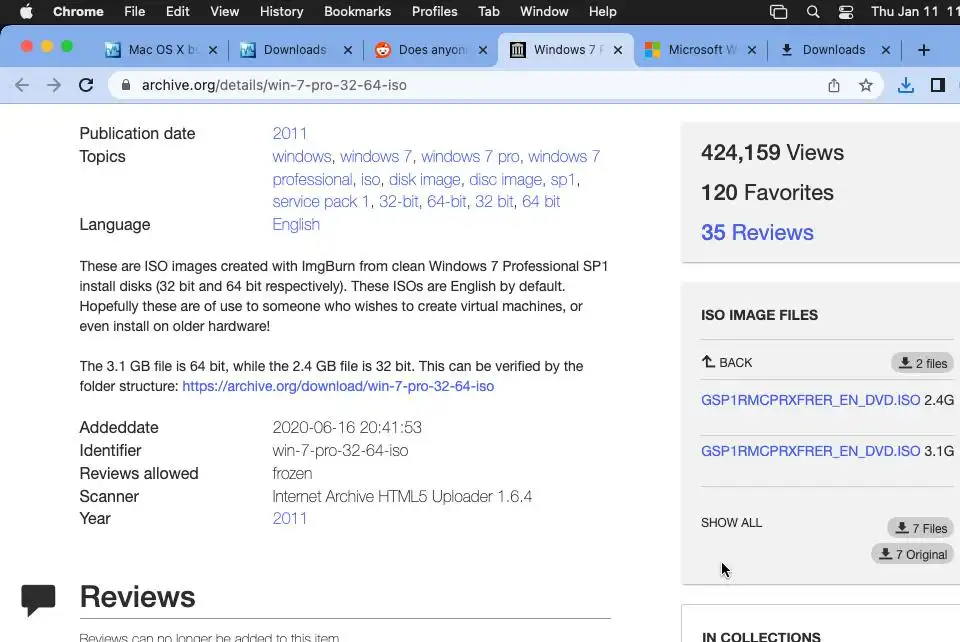Open the Bookmarks menu
This screenshot has height=642, width=960.
(x=358, y=12)
